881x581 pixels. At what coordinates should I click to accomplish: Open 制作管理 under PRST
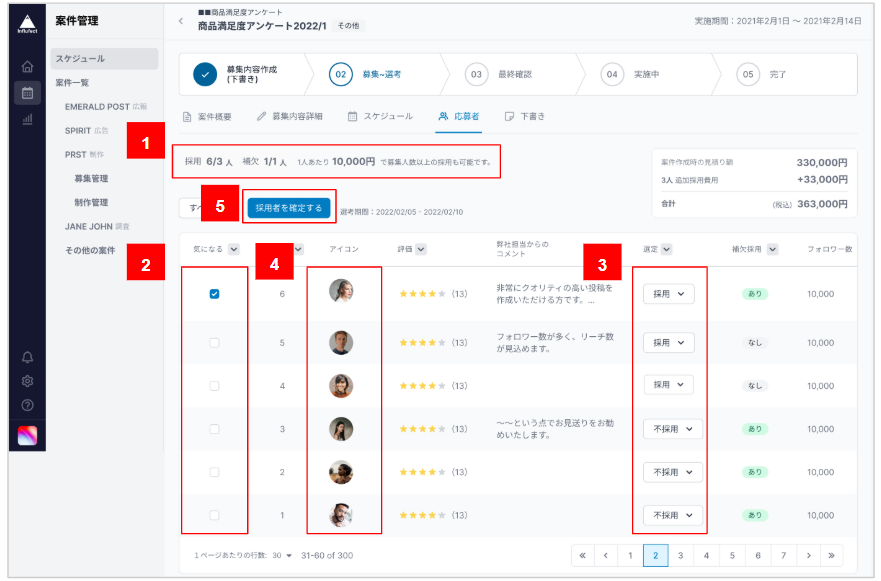click(x=91, y=202)
